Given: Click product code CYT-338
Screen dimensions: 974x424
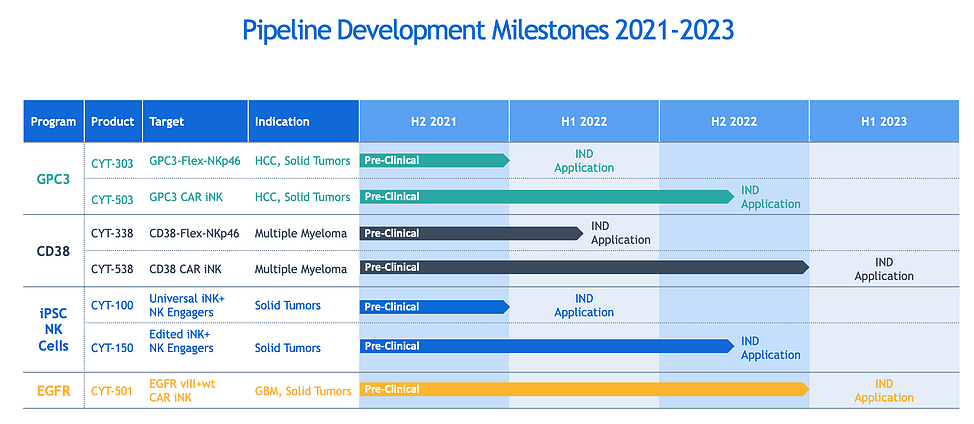Looking at the screenshot, I should click(x=112, y=234).
